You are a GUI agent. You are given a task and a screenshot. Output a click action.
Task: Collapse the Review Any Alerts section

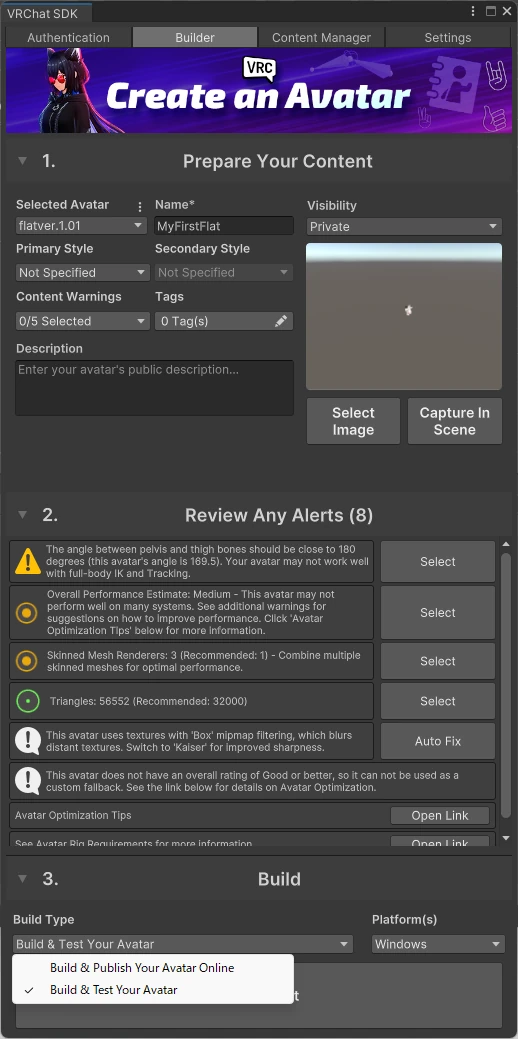(23, 515)
